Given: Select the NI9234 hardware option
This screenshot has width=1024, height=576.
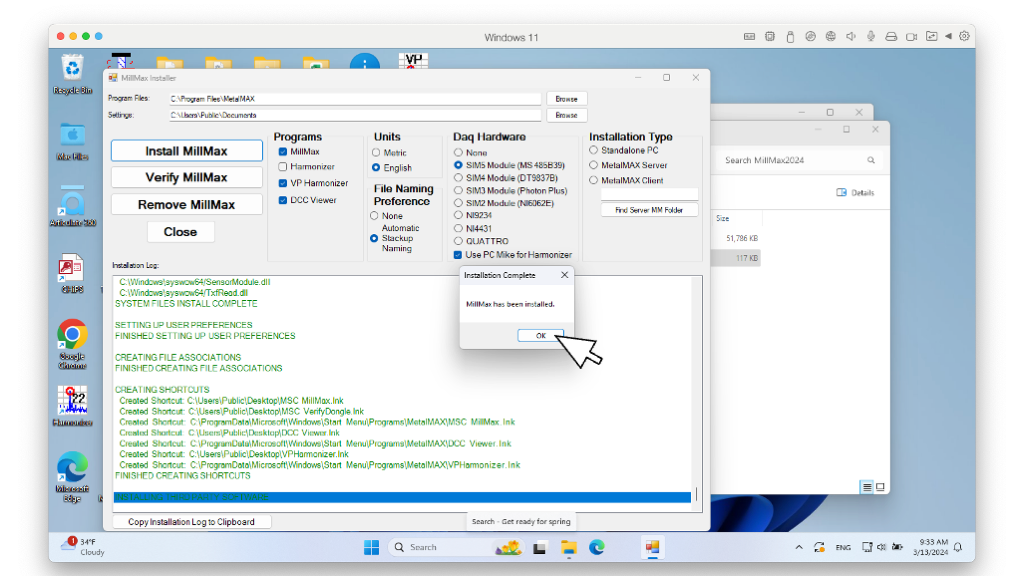Looking at the screenshot, I should pos(458,215).
